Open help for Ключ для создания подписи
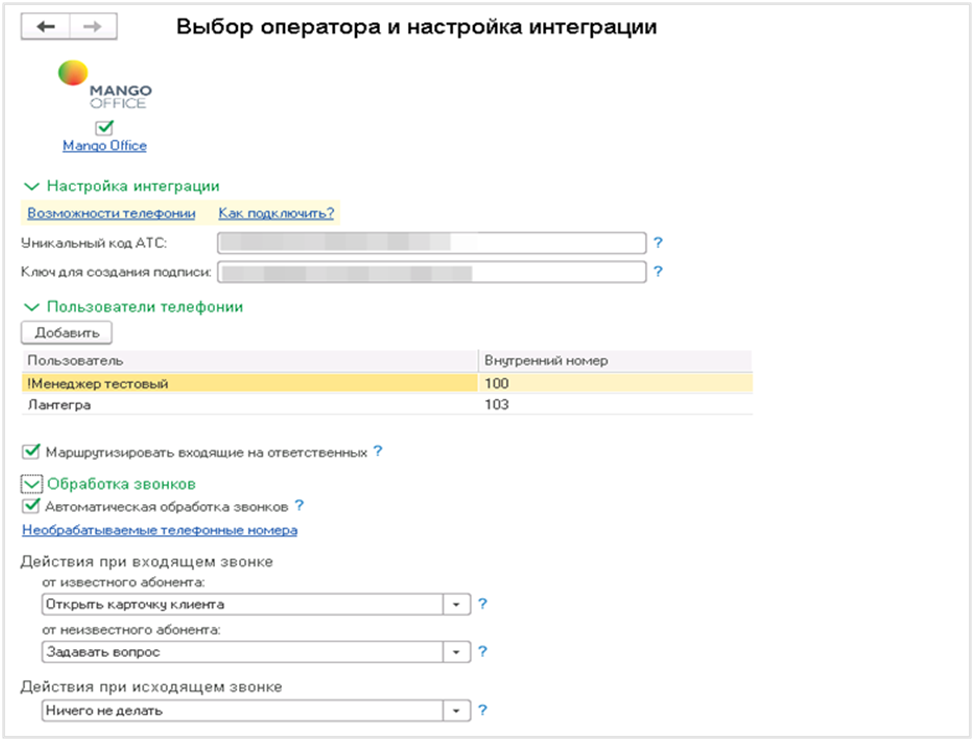The width and height of the screenshot is (974, 741). point(658,271)
